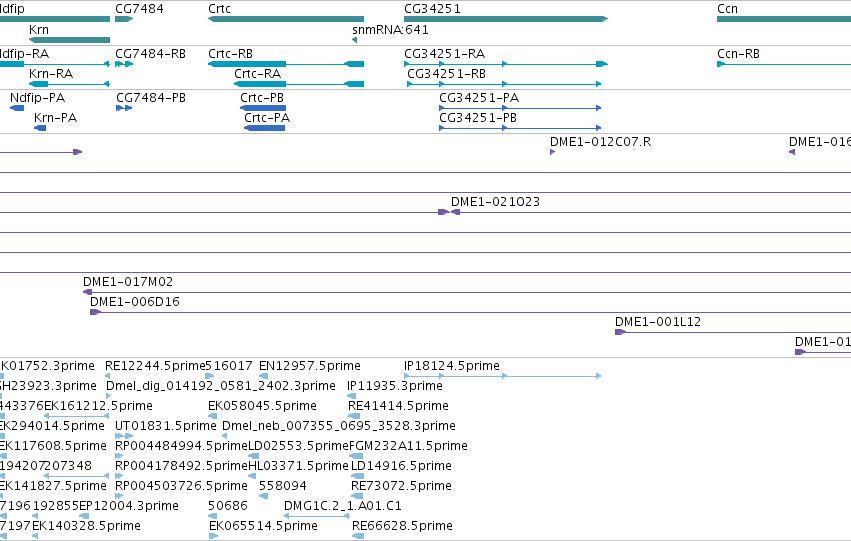
Task: Select the EN12957.5prime EST marker
Action: pyautogui.click(x=263, y=376)
